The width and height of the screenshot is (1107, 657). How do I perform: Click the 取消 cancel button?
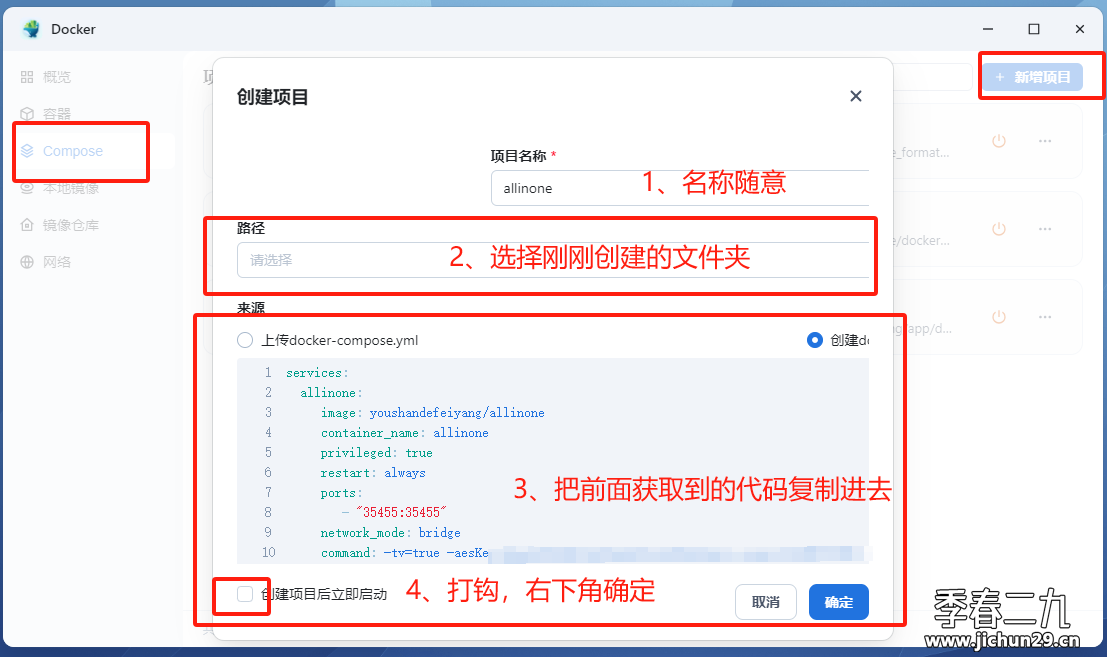766,602
